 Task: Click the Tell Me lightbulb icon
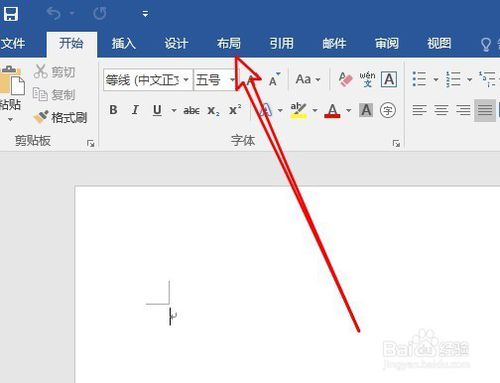486,44
